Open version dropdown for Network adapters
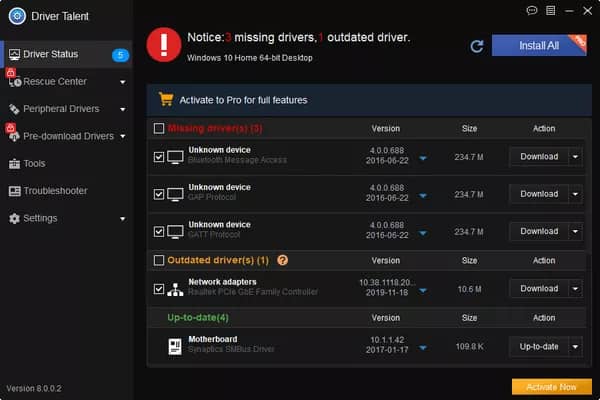This screenshot has width=600, height=400. 423,291
